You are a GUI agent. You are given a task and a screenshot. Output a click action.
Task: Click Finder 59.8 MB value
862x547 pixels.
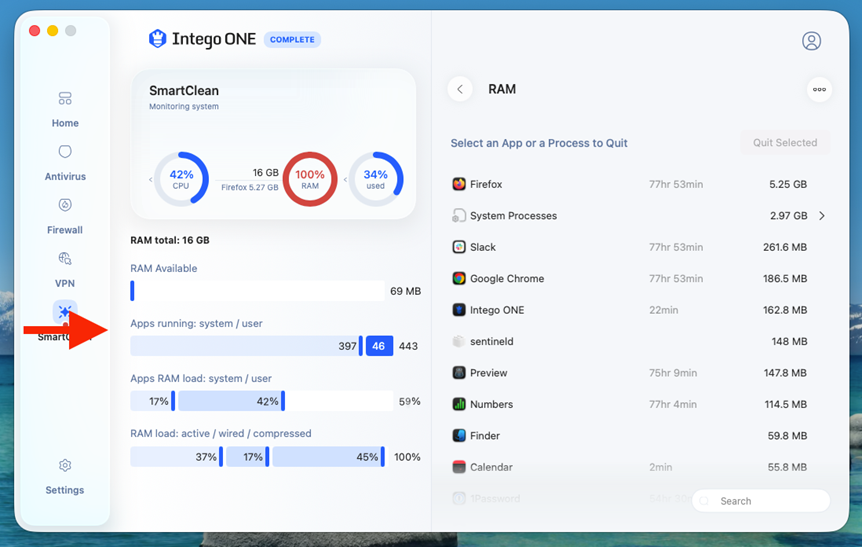[x=787, y=435]
